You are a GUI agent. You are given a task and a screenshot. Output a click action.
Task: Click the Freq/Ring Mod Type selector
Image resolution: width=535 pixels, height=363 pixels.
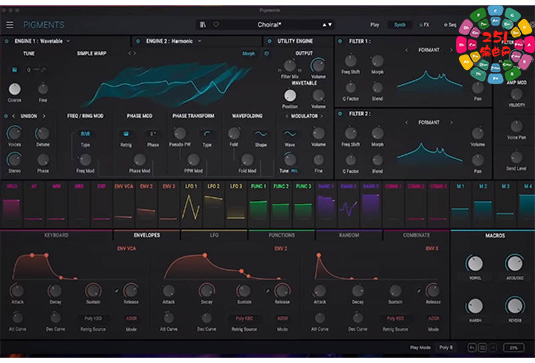tap(85, 134)
